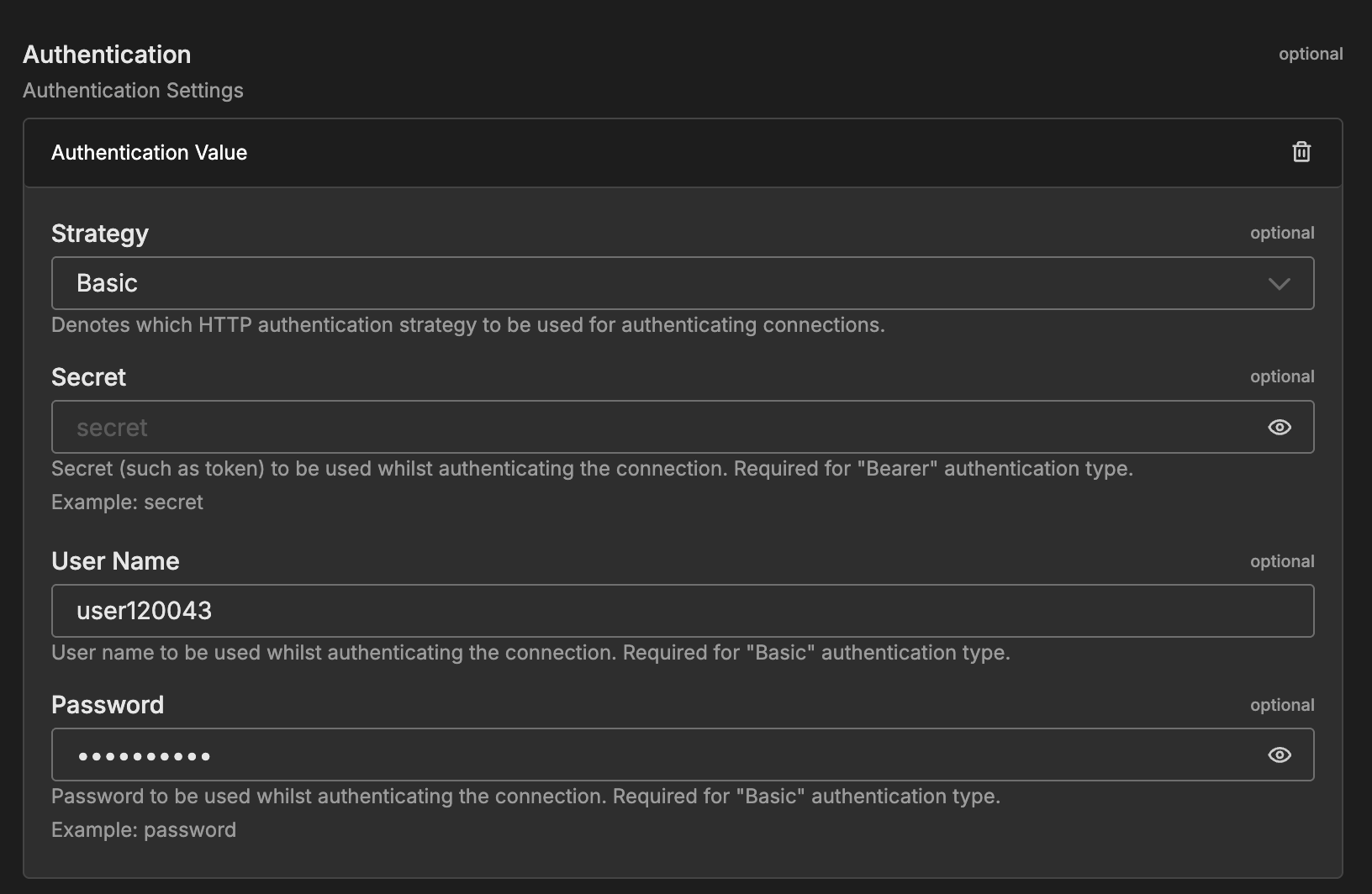Click the Secret field label
This screenshot has width=1372, height=894.
pos(88,377)
